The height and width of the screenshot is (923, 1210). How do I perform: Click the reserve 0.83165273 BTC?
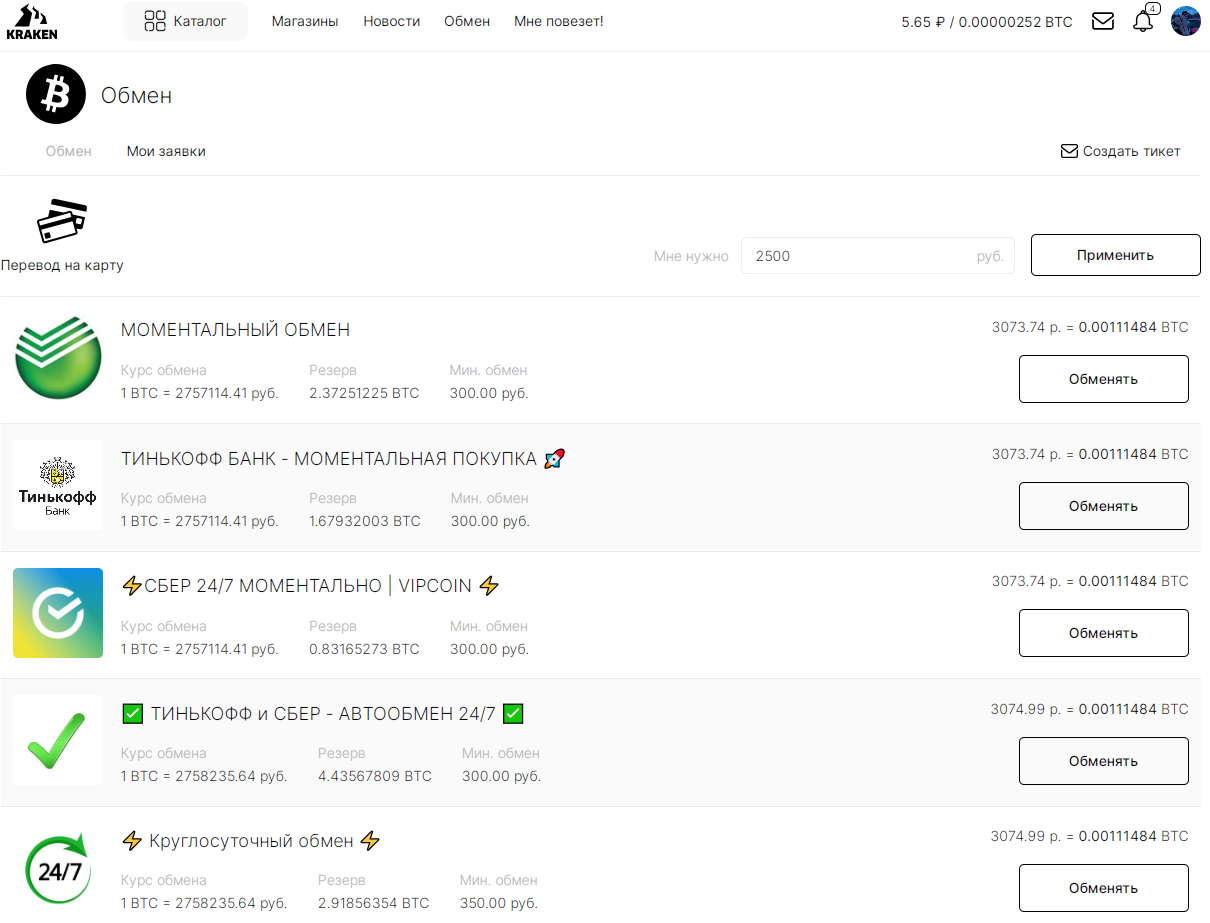pos(364,649)
